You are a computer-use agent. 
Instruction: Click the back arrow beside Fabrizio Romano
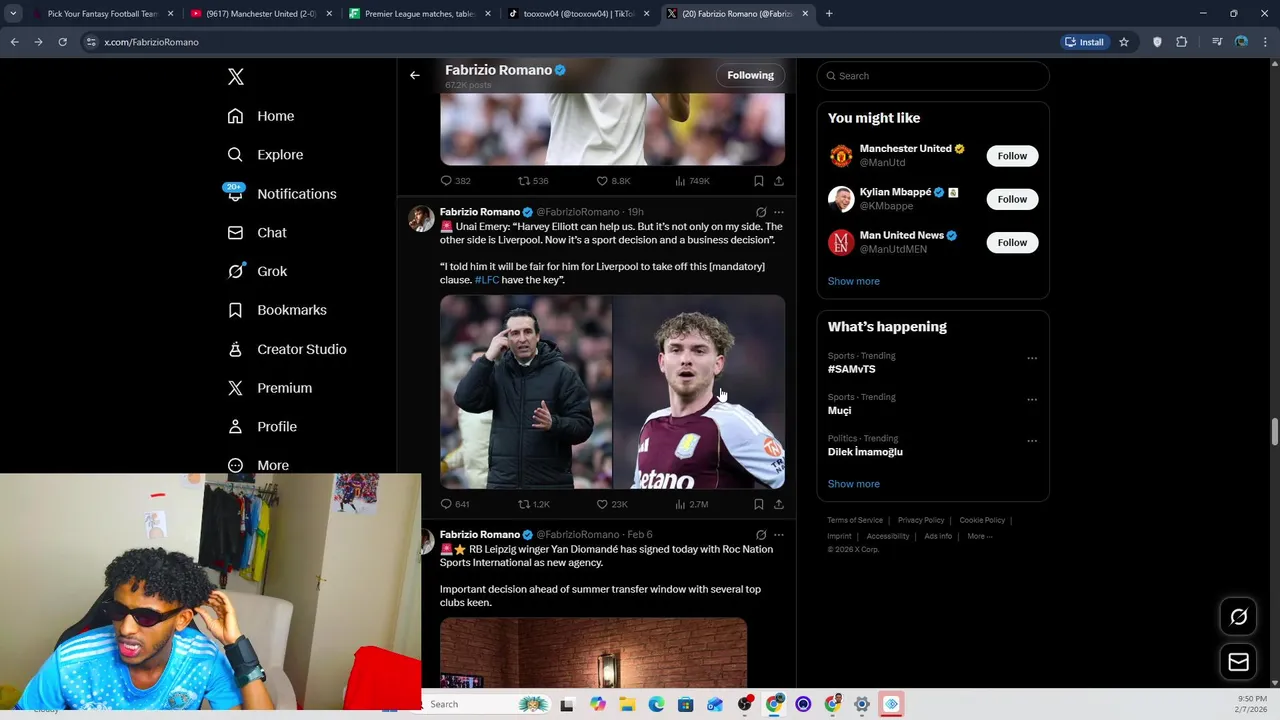[414, 75]
